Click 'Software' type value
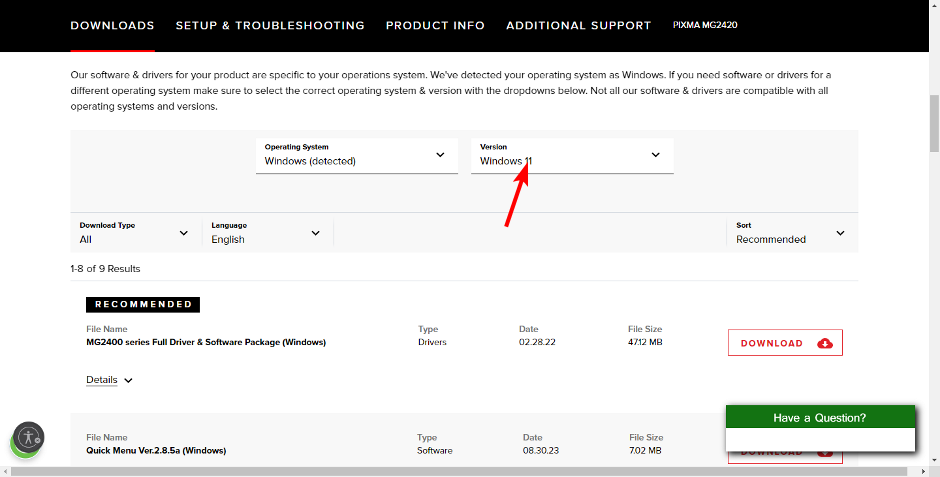The width and height of the screenshot is (940, 477). coord(435,451)
